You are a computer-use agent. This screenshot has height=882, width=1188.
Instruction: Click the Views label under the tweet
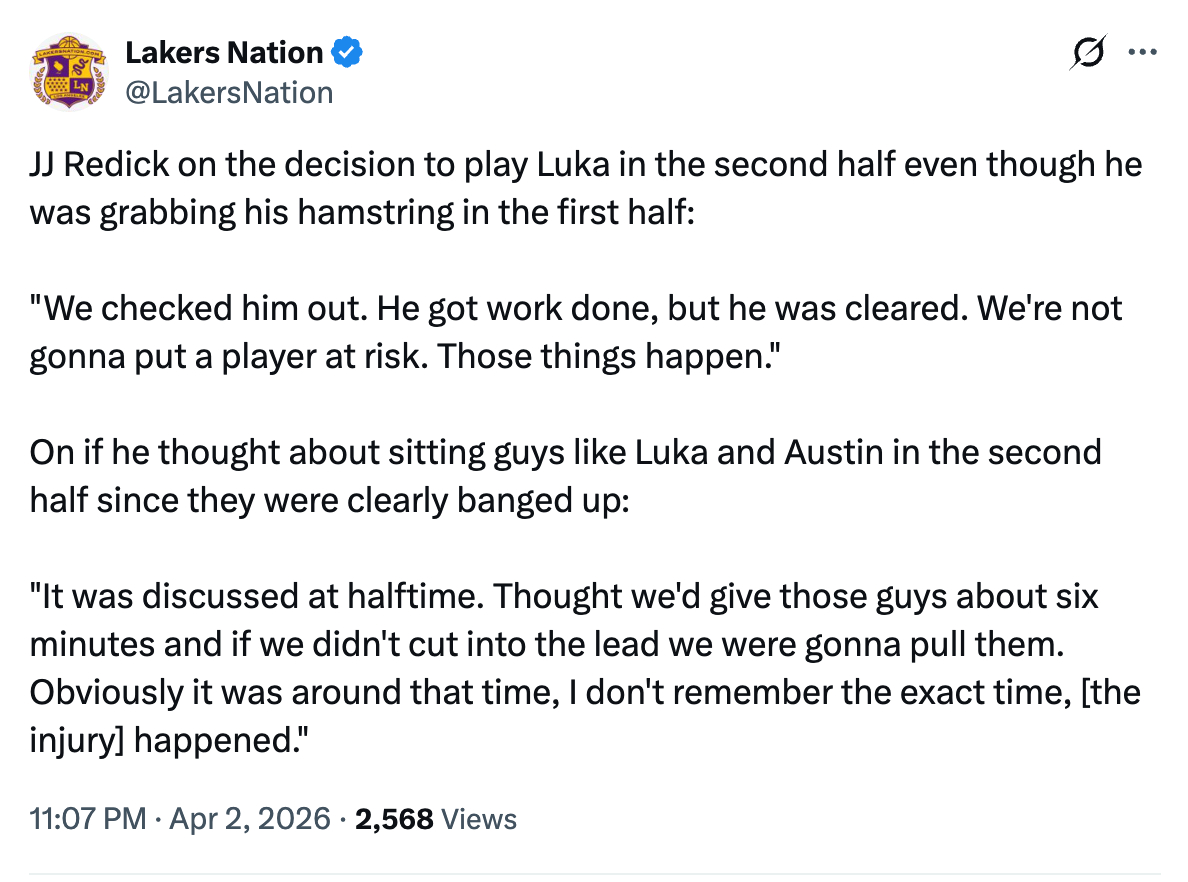tap(479, 820)
